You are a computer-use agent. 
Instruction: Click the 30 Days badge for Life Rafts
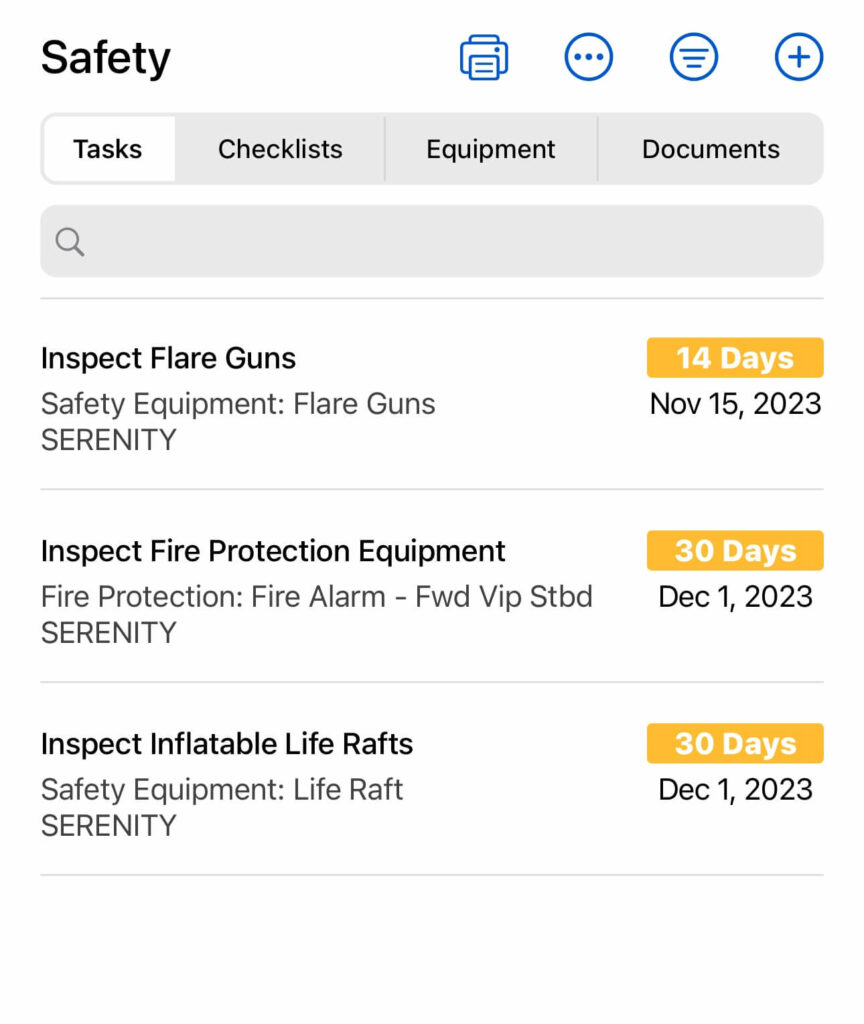tap(735, 744)
